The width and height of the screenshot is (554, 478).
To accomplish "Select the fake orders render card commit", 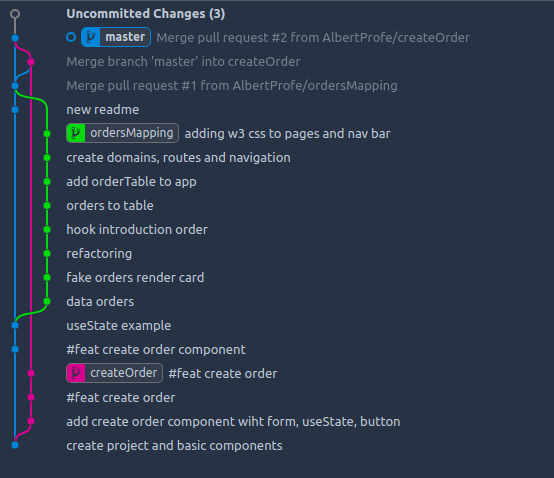I will [135, 278].
